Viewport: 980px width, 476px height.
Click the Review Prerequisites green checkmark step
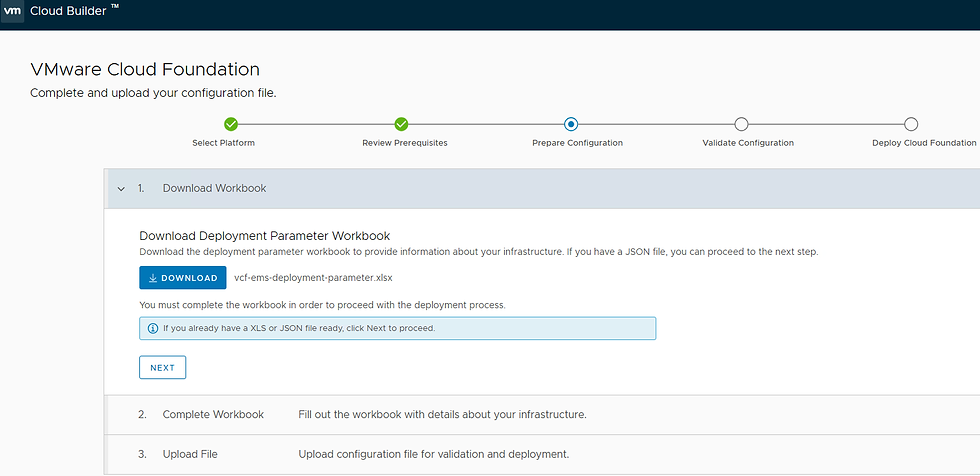pyautogui.click(x=401, y=124)
